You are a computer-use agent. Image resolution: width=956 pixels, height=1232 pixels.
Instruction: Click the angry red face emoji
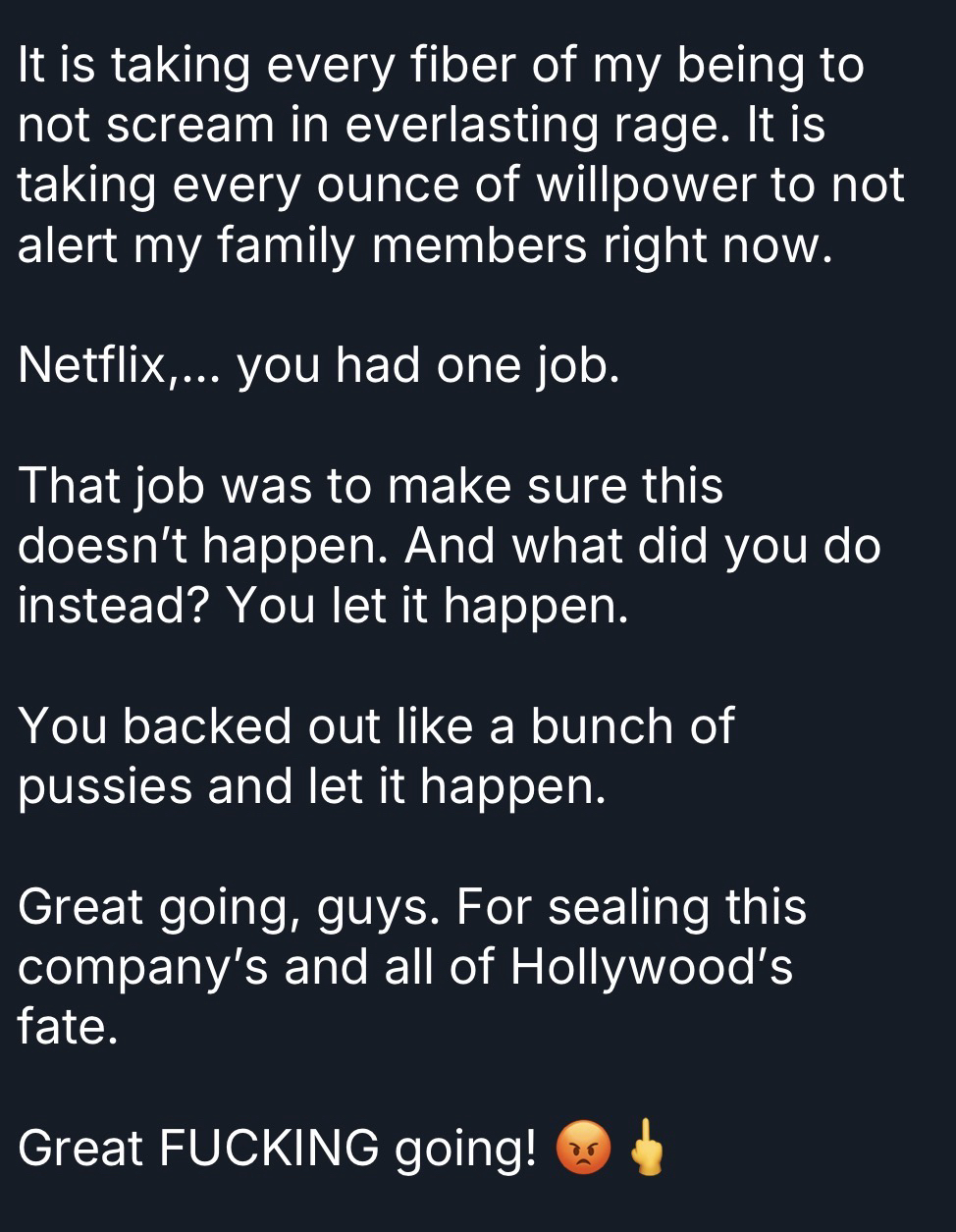click(x=583, y=1150)
